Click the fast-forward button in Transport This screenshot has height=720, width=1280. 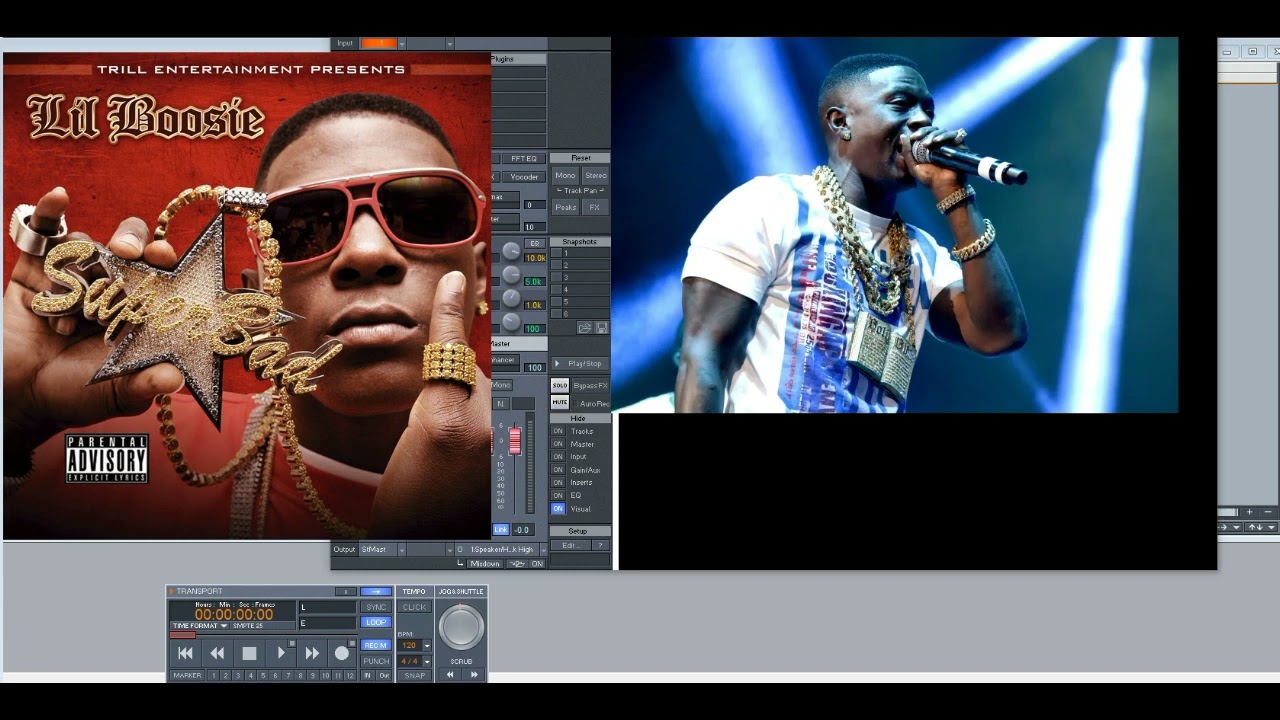pos(312,653)
